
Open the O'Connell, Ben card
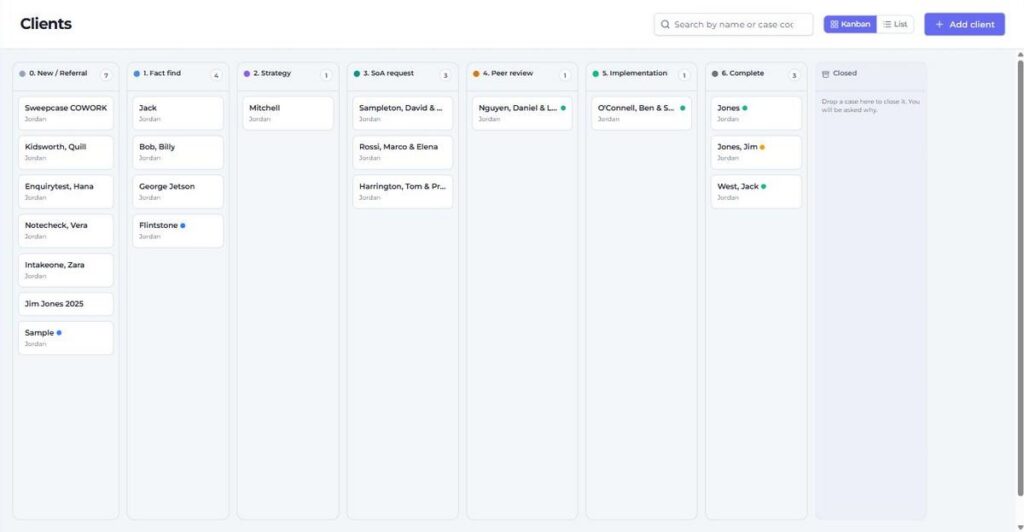641,113
